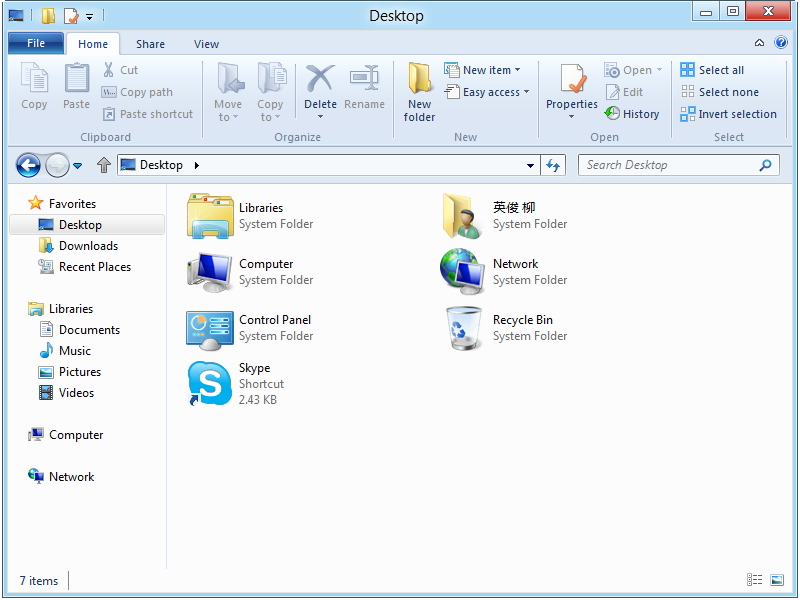Click the Rename icon in Organize
Viewport: 800px width, 600px height.
click(364, 79)
